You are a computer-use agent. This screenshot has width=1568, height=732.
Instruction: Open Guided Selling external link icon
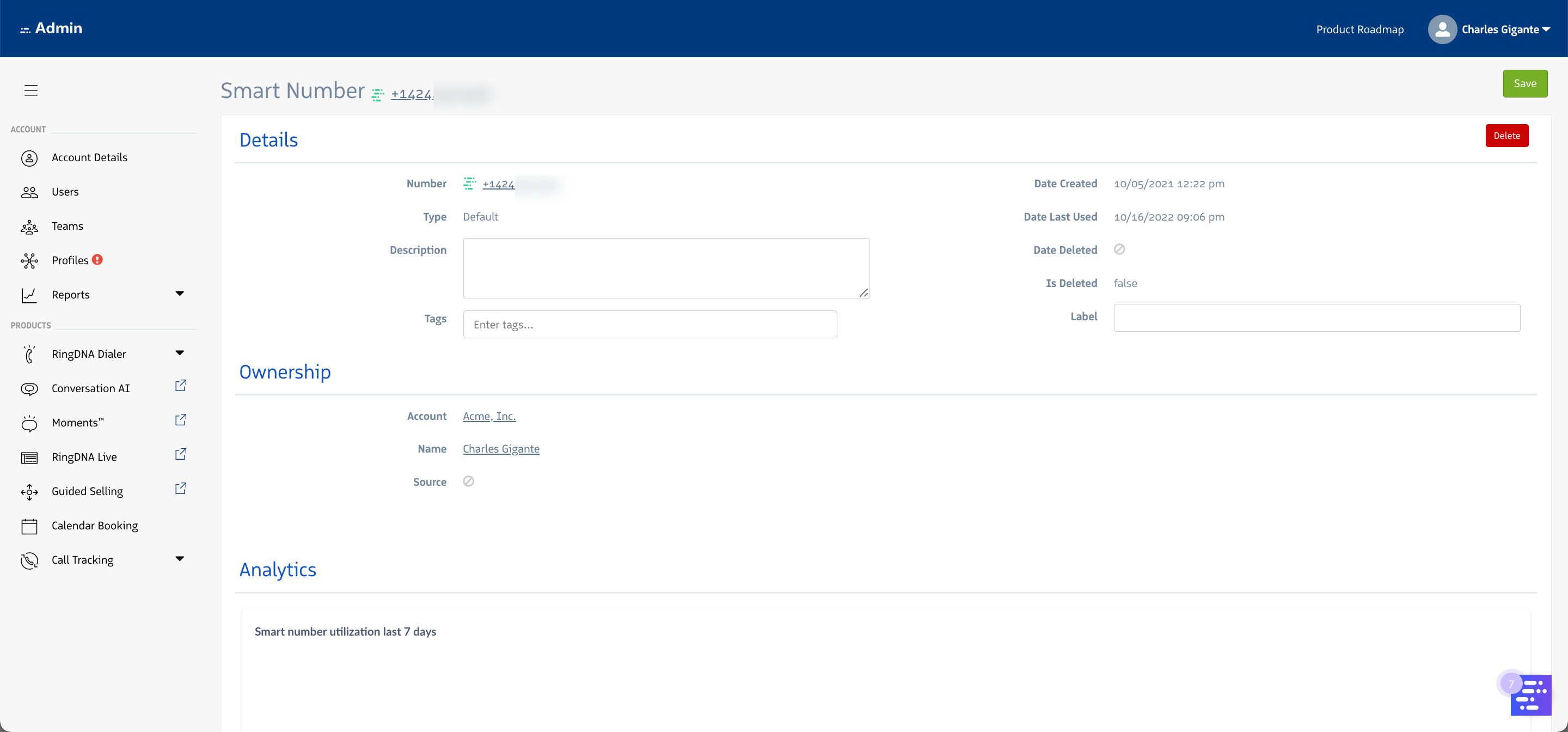point(181,489)
